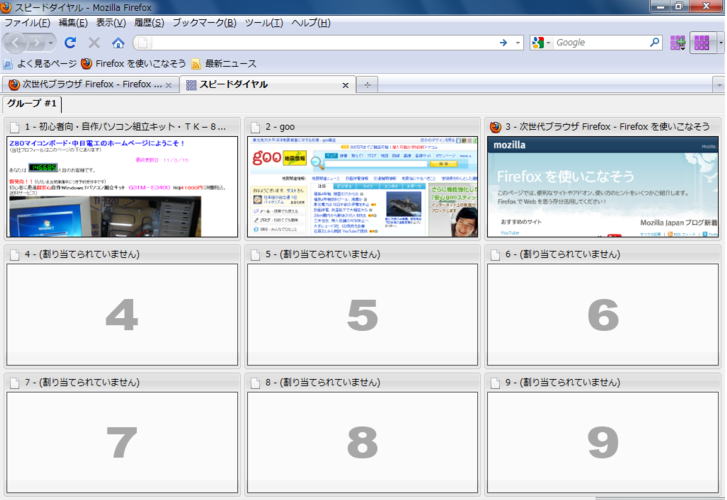
Task: Select empty dial slot 5
Action: [x=363, y=314]
